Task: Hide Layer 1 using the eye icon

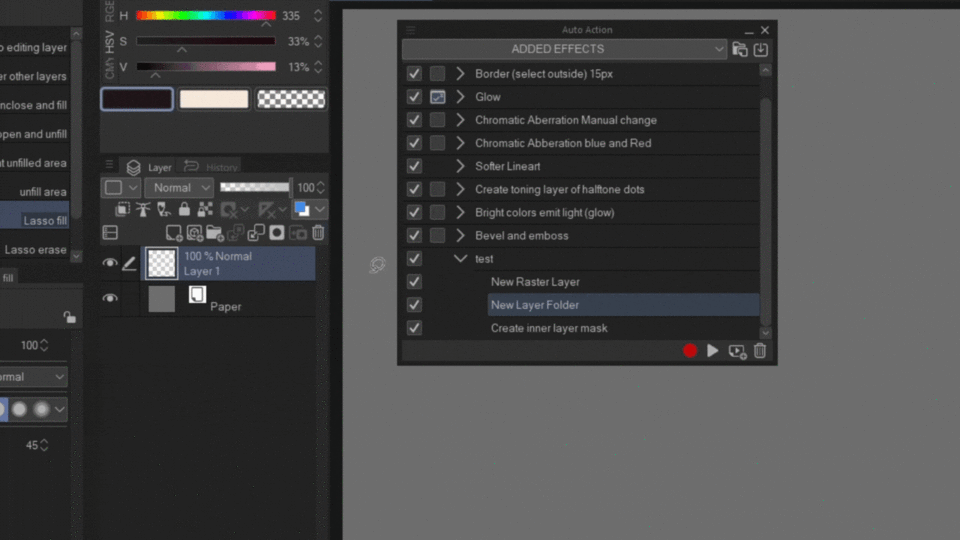Action: coord(110,263)
